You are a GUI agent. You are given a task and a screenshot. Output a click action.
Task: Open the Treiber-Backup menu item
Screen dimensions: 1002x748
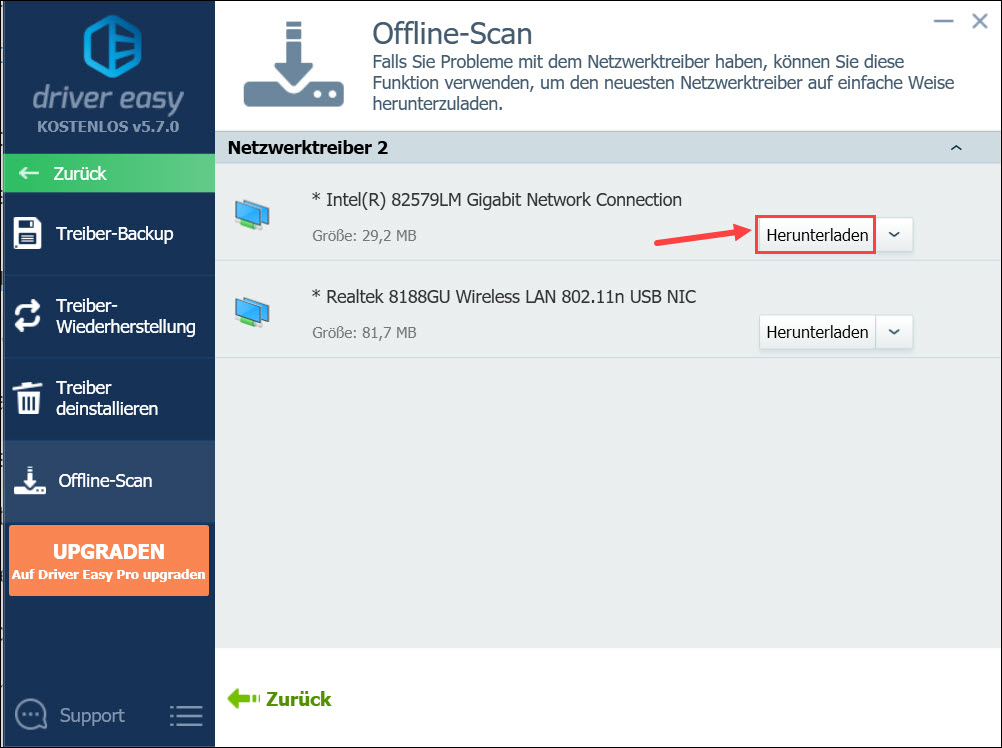pos(109,234)
